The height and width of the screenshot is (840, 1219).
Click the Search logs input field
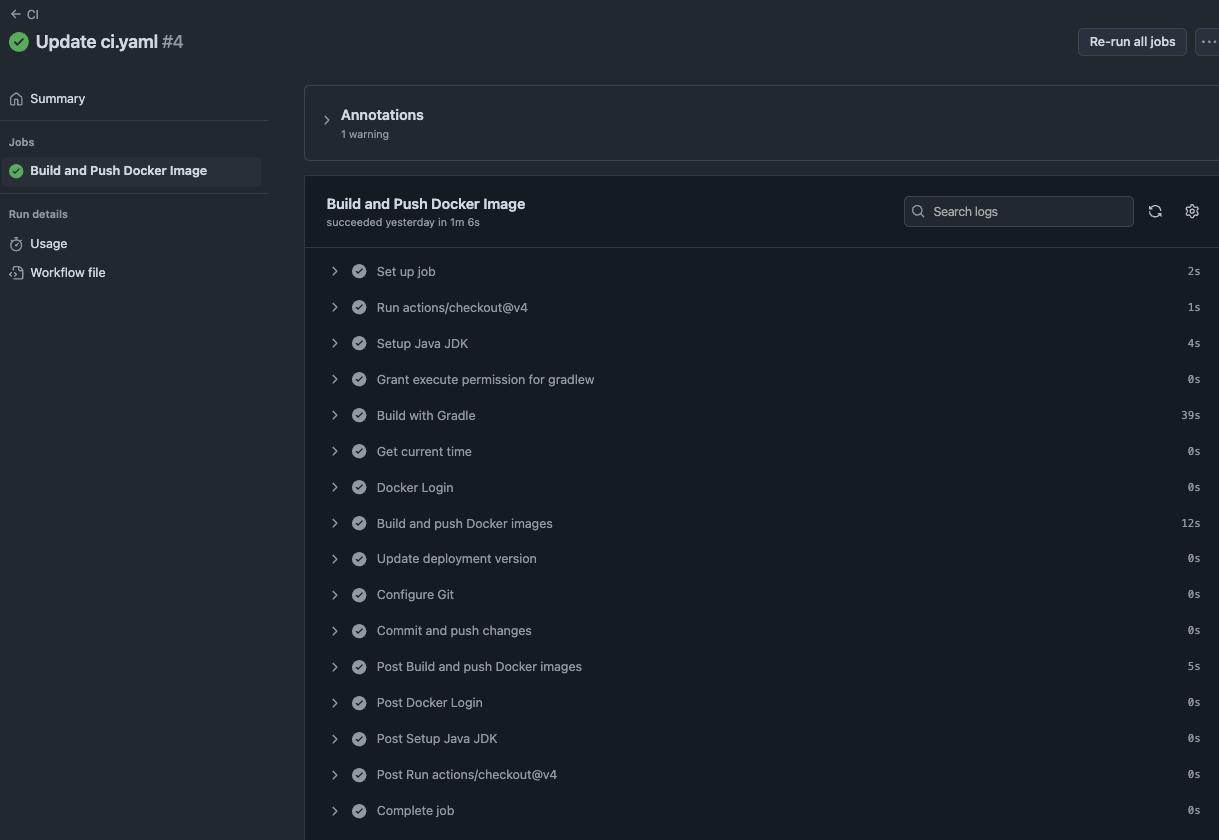[x=1018, y=211]
